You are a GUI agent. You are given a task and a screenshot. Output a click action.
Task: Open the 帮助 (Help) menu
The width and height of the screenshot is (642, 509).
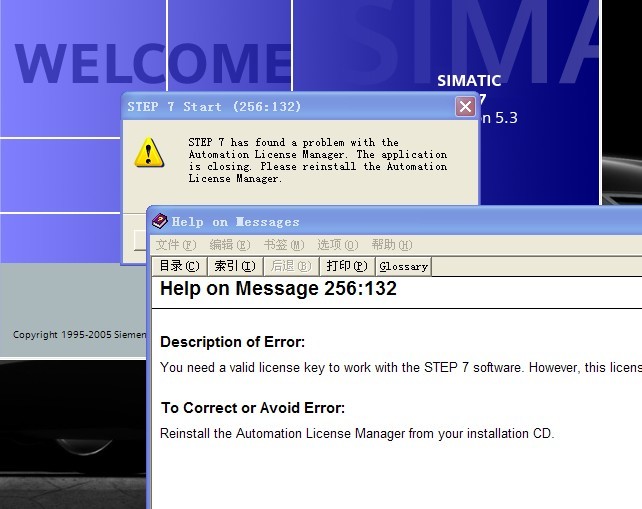391,245
